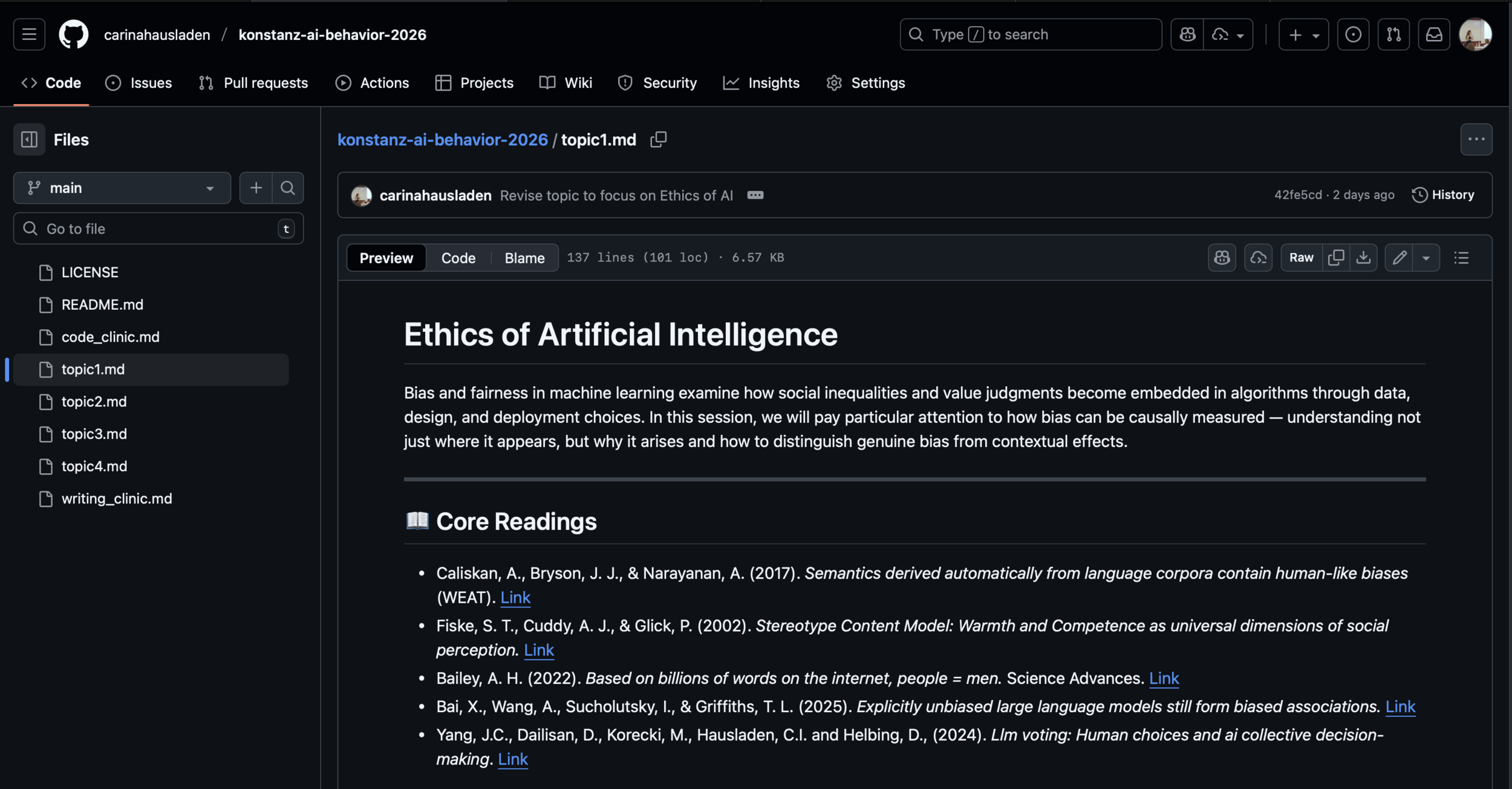Open the GitHub homepage logo
Screen dimensions: 1512x789
[73, 34]
